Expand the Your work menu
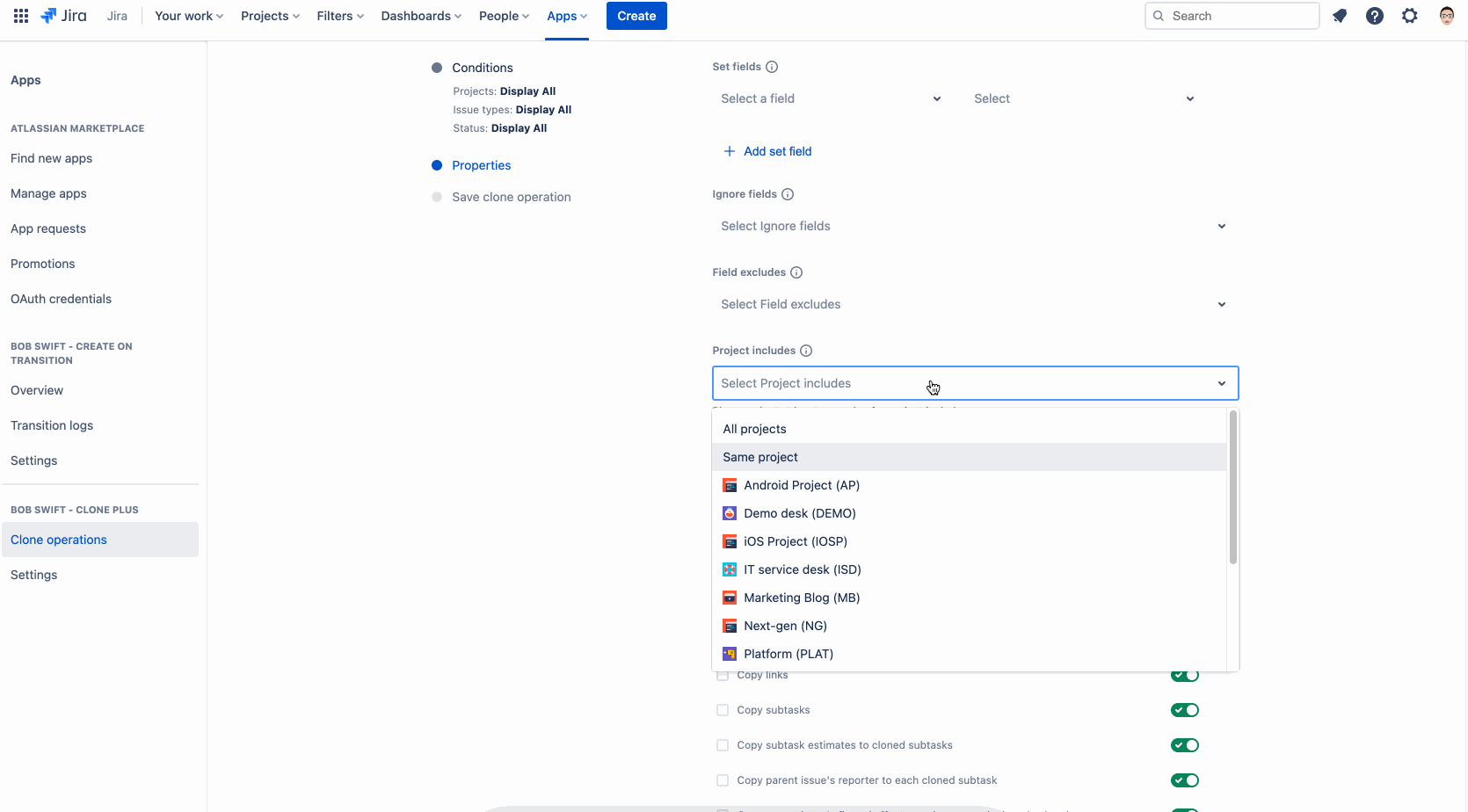The width and height of the screenshot is (1468, 812). tap(189, 16)
